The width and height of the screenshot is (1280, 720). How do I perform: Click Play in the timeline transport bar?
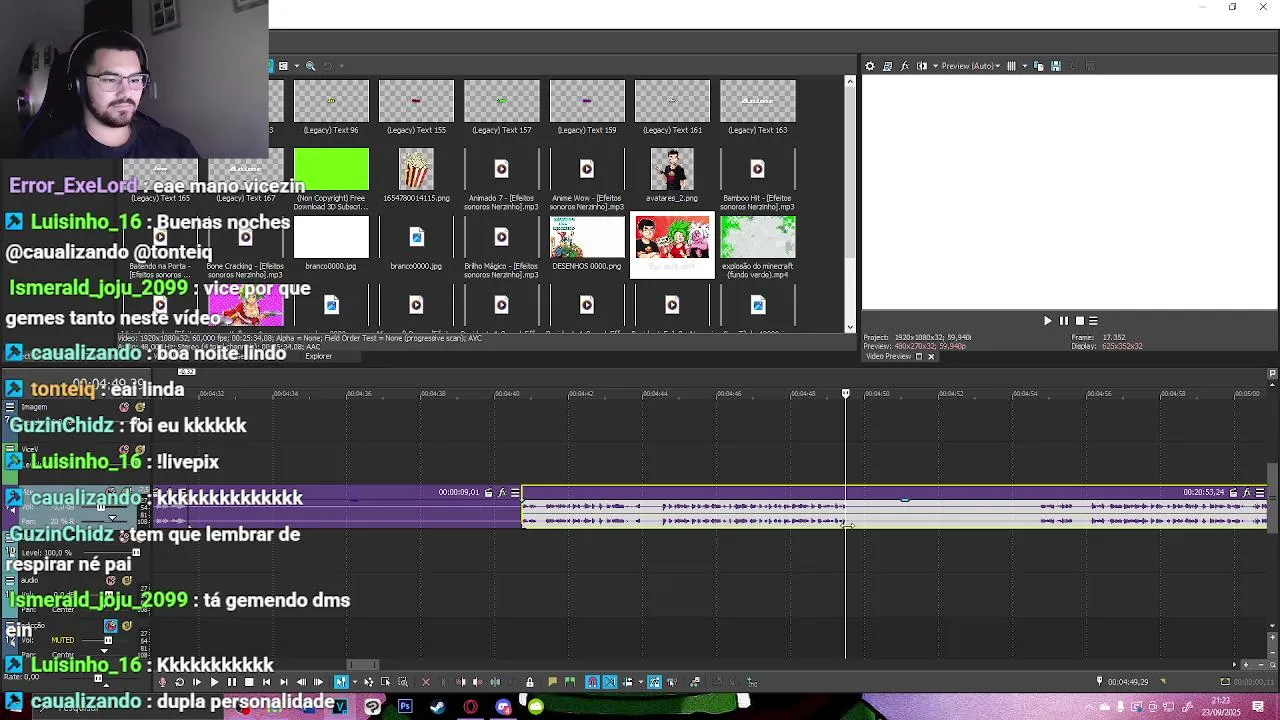point(214,682)
